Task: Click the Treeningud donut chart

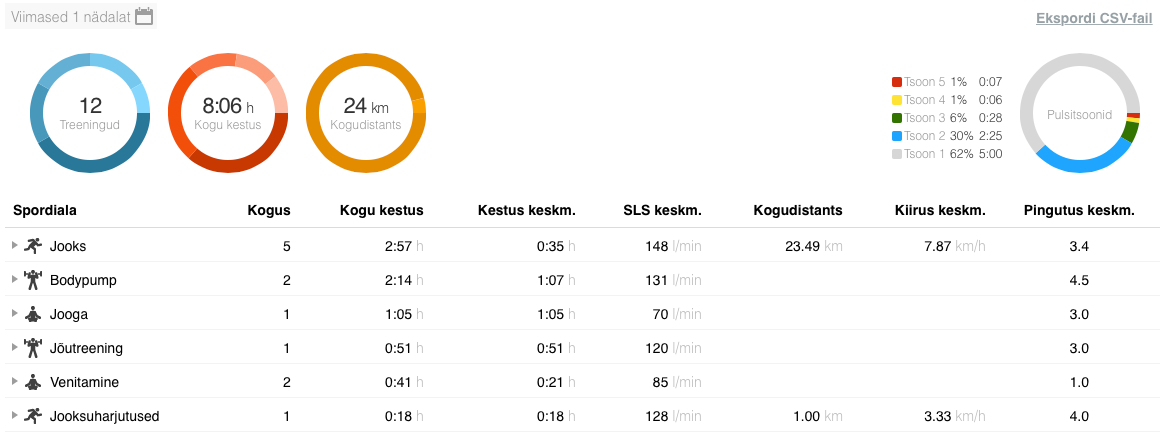Action: 90,113
